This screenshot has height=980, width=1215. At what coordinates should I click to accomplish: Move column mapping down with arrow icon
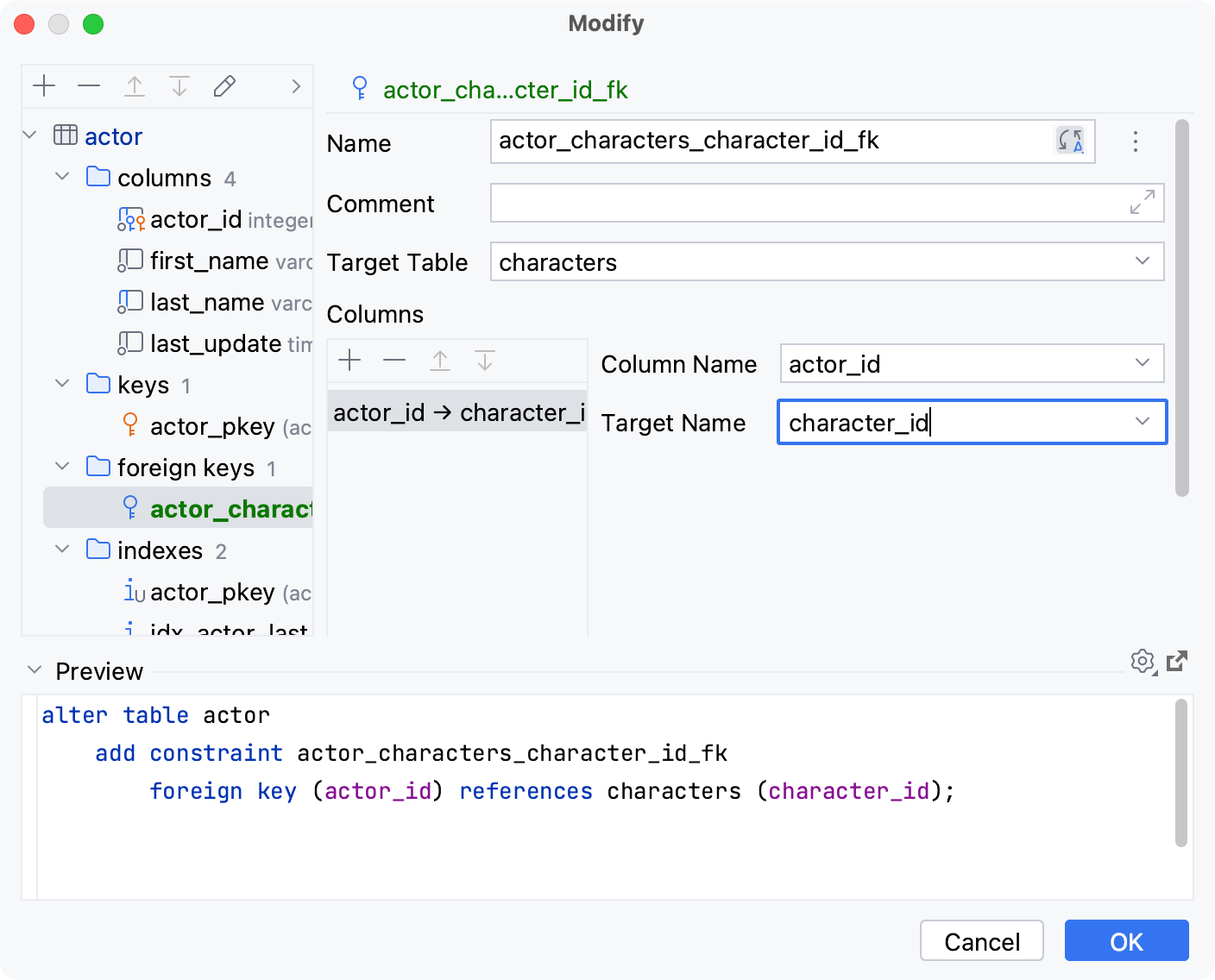pos(485,360)
